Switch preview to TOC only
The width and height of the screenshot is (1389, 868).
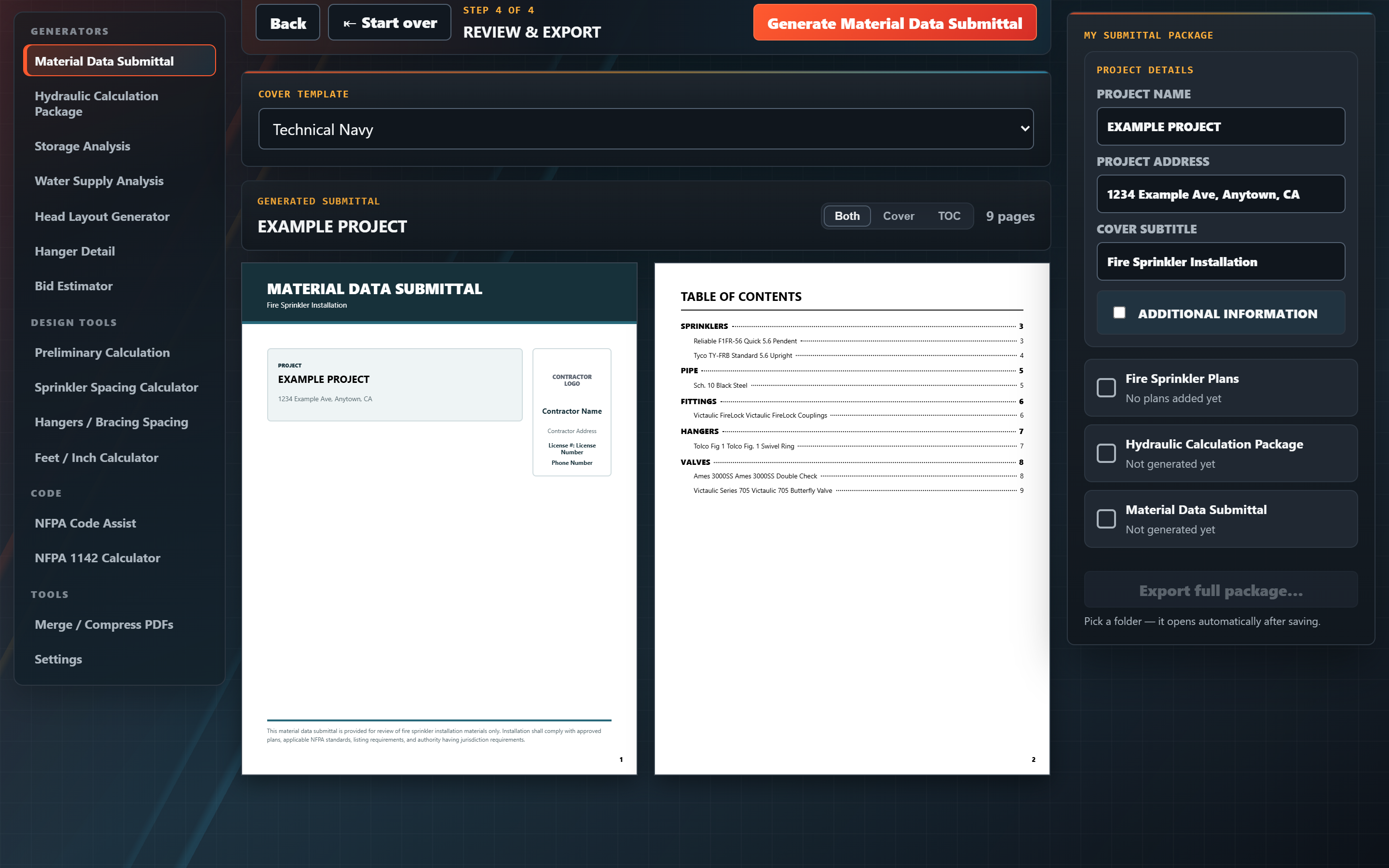coord(949,216)
